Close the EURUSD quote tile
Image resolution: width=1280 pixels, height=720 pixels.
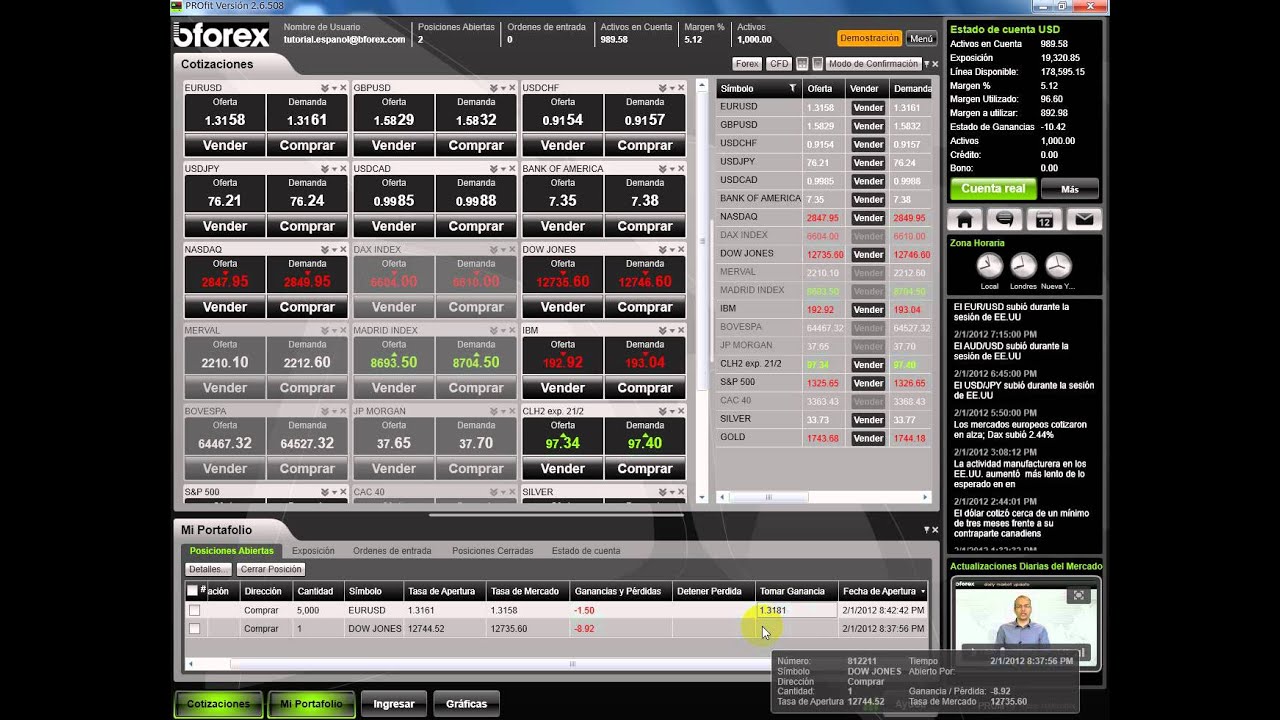(x=343, y=88)
